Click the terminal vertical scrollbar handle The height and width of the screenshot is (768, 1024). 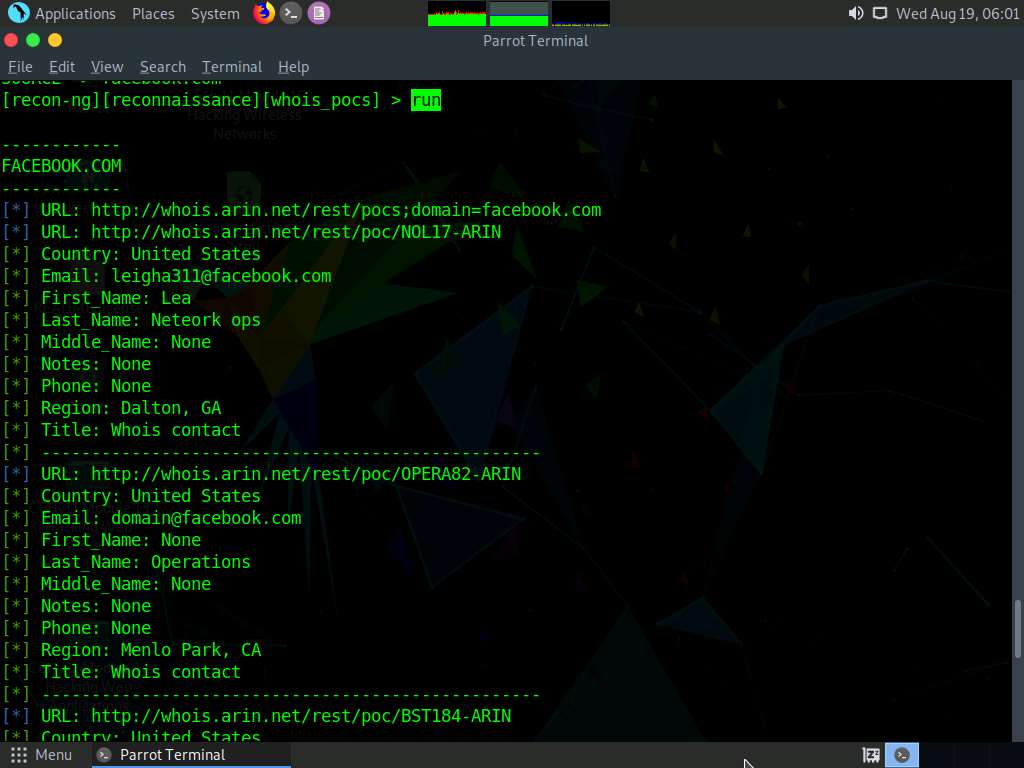tap(1017, 629)
